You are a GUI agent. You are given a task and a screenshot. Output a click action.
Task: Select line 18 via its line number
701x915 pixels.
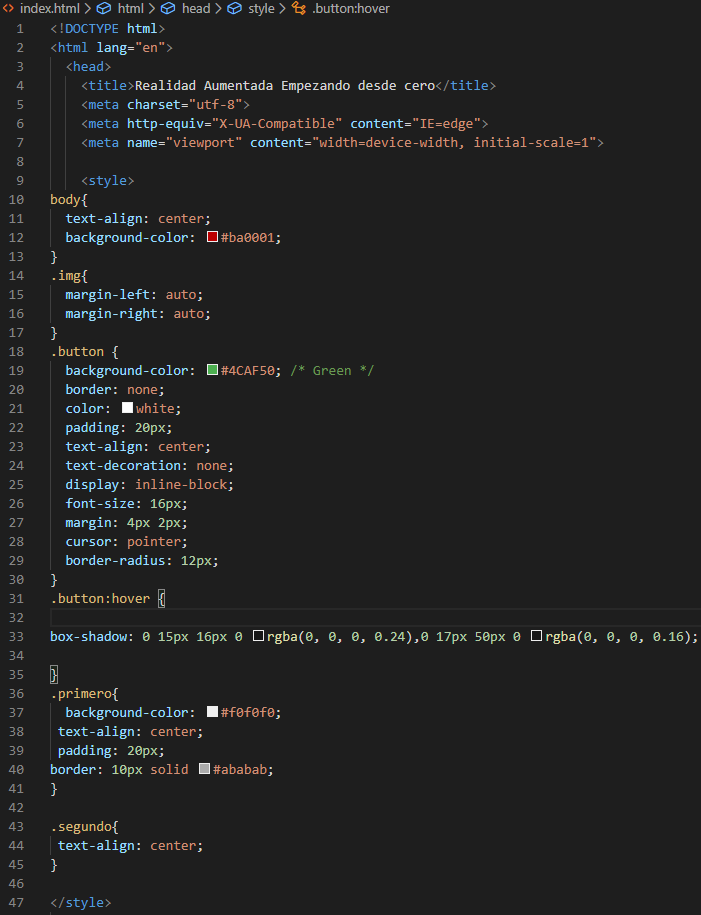[21, 352]
